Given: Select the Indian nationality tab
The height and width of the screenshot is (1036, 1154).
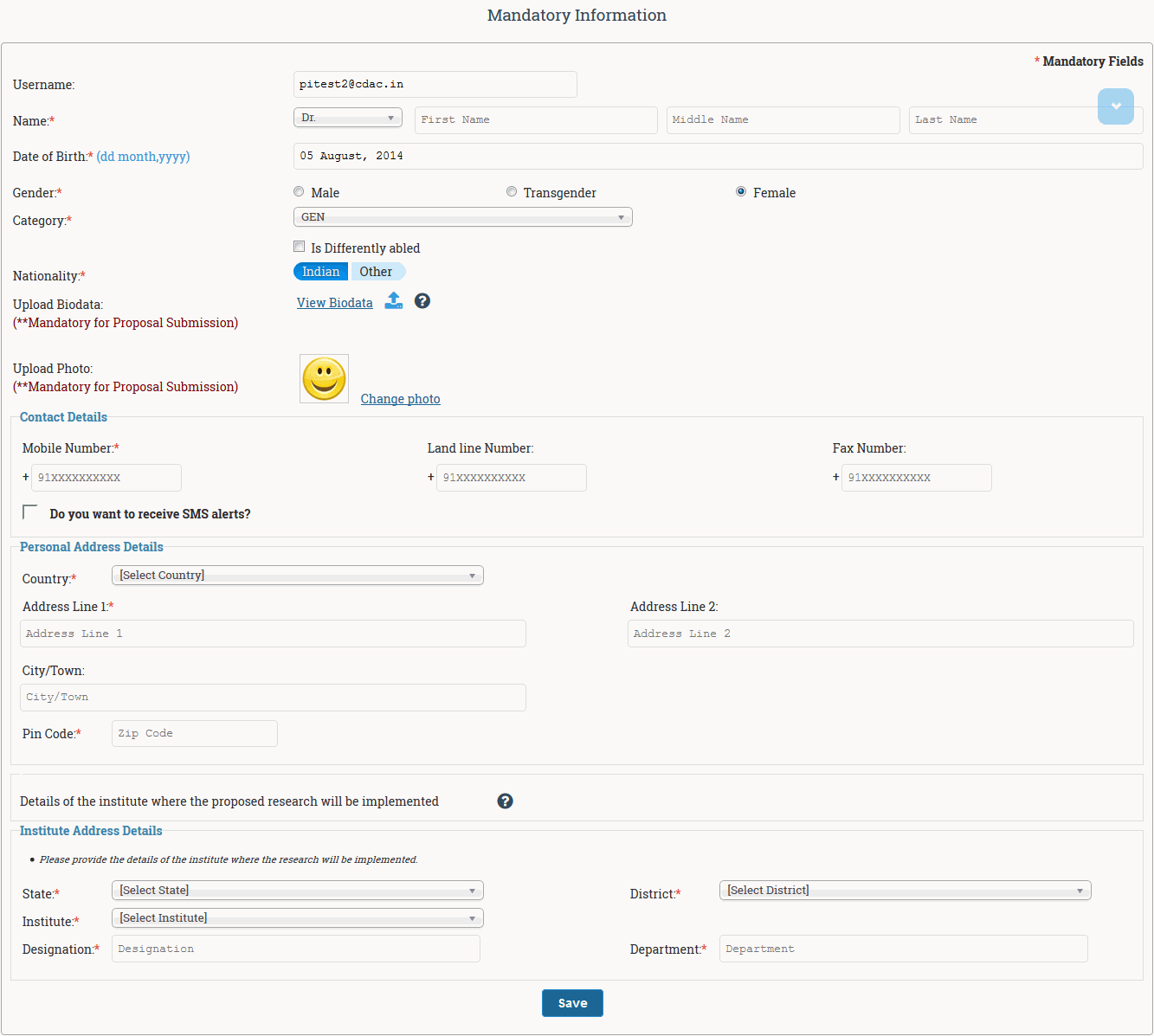Looking at the screenshot, I should point(320,271).
